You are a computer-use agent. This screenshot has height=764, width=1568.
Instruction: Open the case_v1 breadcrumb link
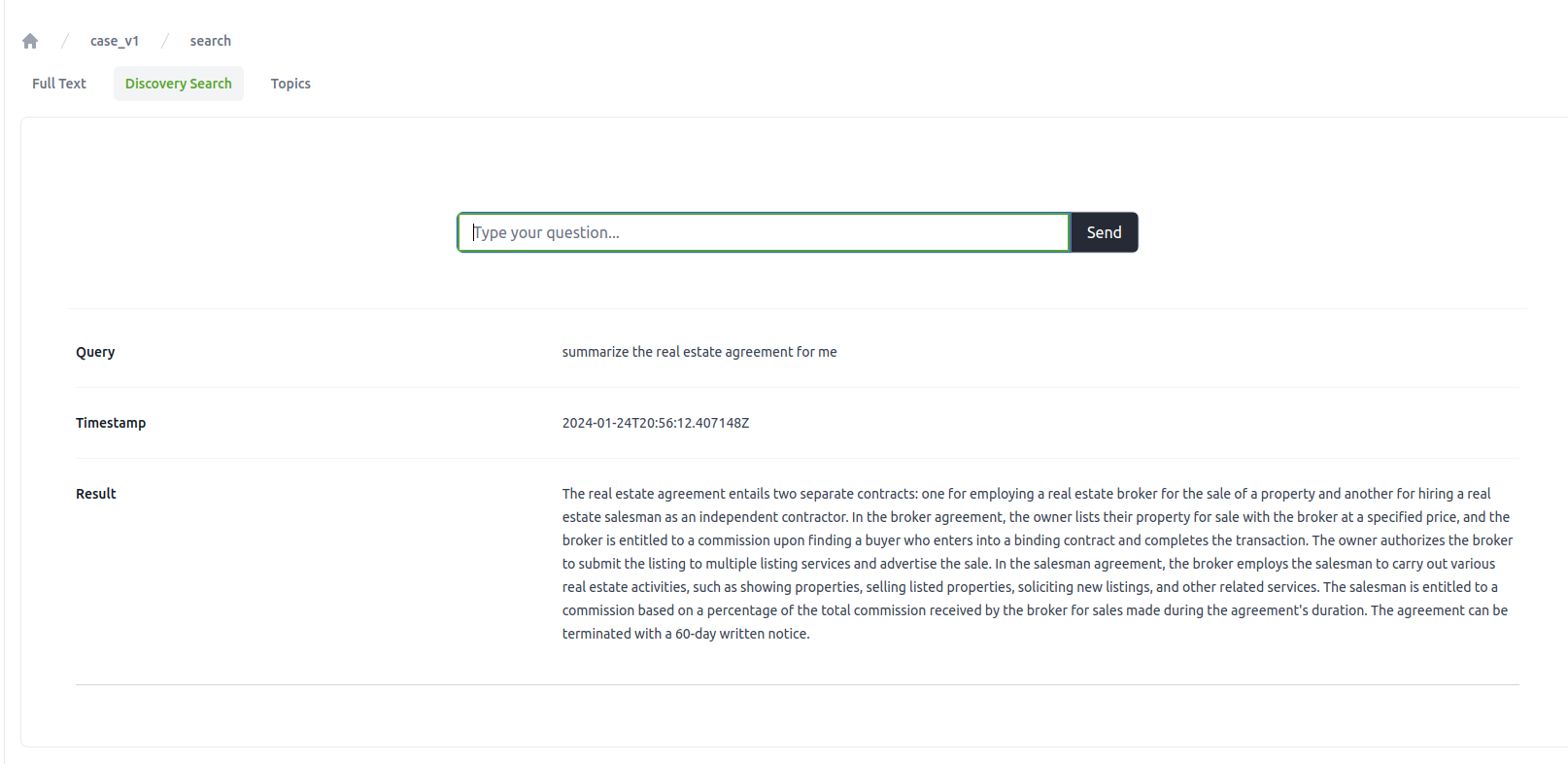coord(115,41)
